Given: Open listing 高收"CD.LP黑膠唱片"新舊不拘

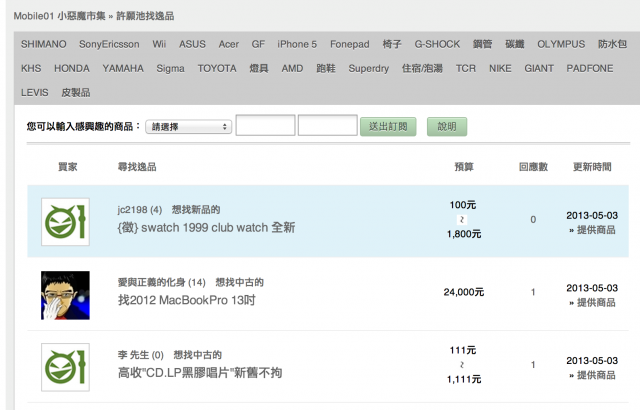Looking at the screenshot, I should tap(200, 373).
